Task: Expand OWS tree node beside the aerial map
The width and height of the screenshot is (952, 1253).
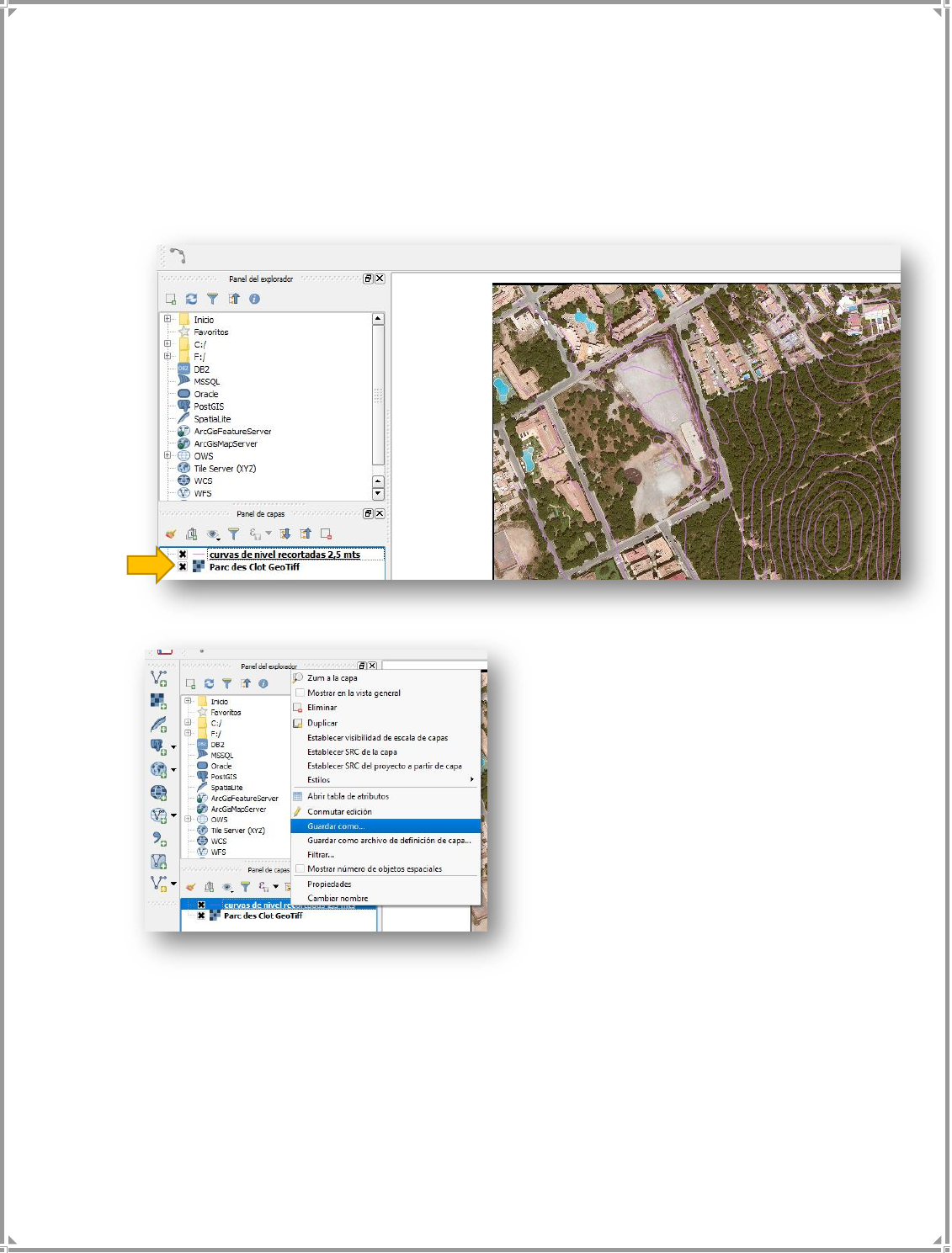Action: click(x=168, y=456)
